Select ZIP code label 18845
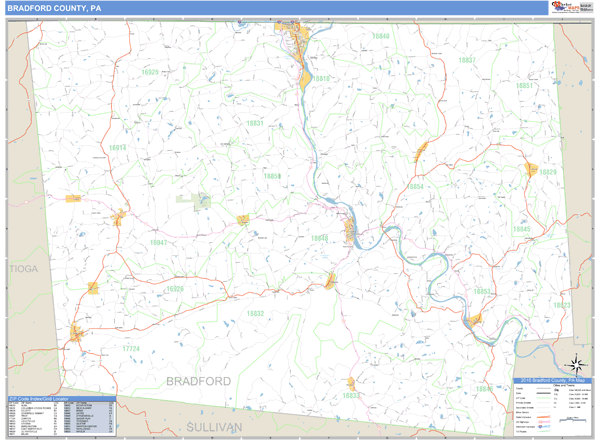The image size is (600, 440). pyautogui.click(x=522, y=229)
